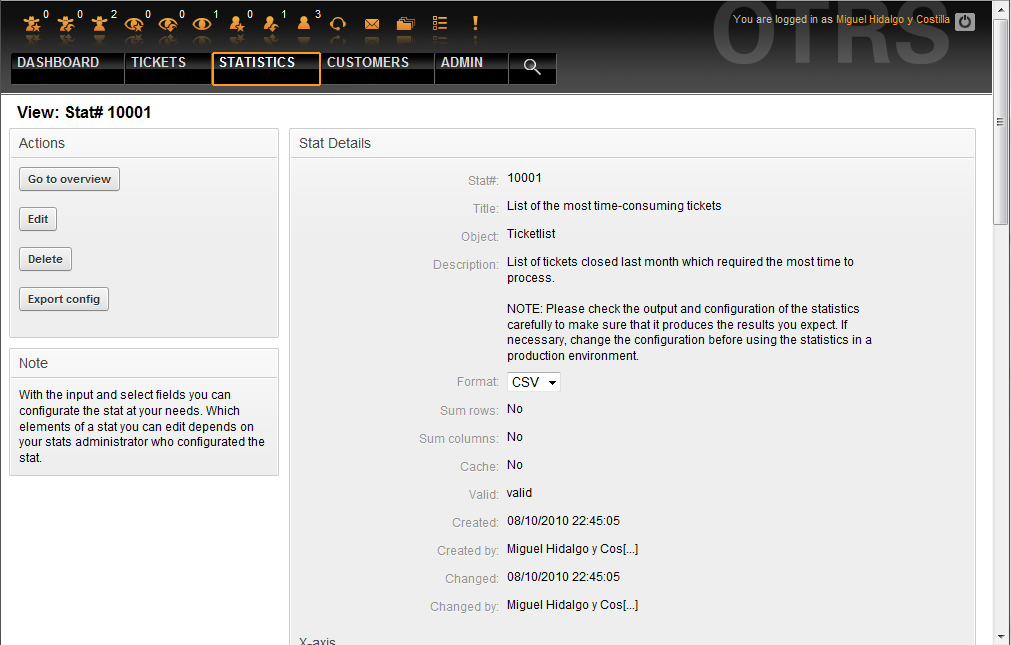Click the exclamation mark escalation icon
The image size is (1011, 645).
tap(475, 23)
